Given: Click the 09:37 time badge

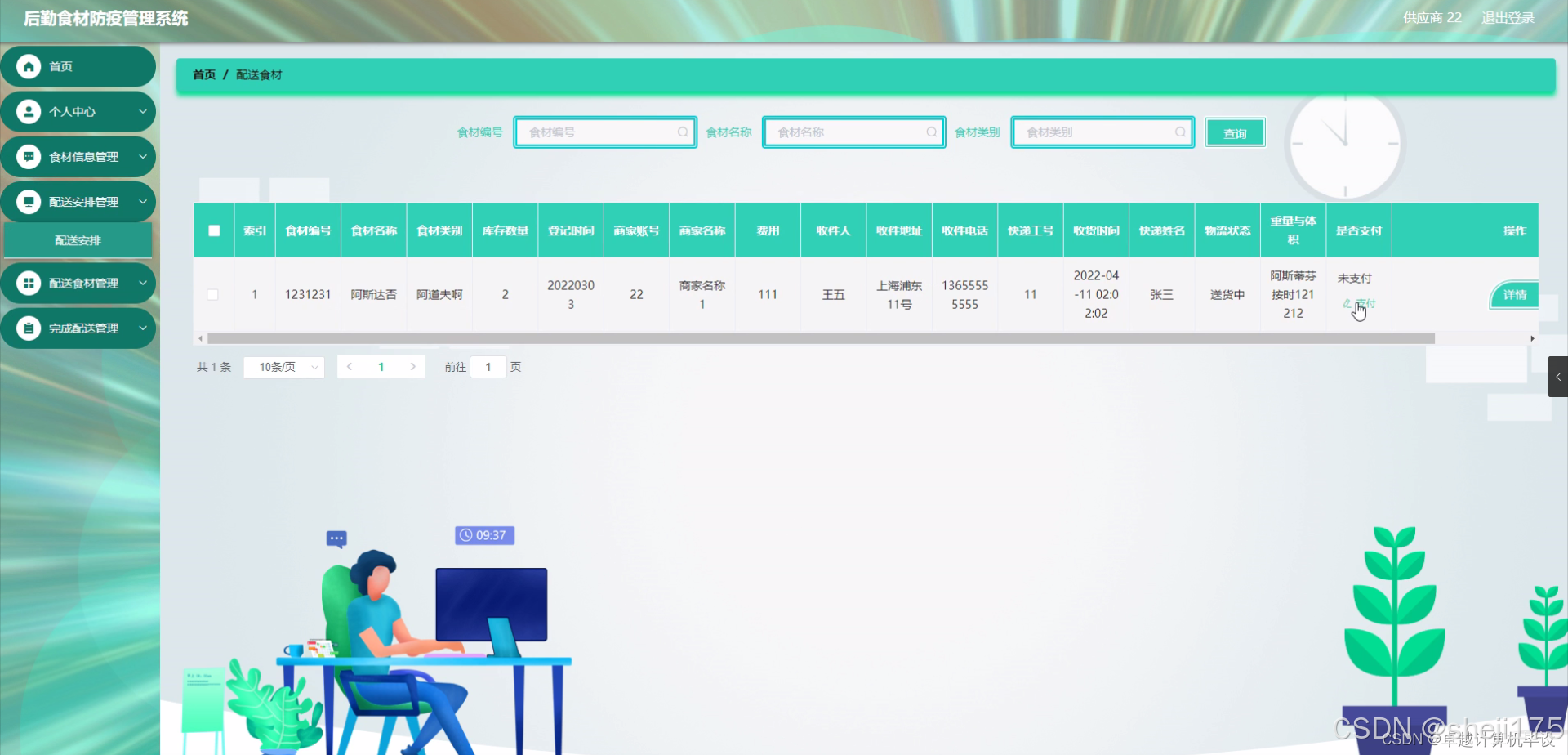Looking at the screenshot, I should 484,535.
